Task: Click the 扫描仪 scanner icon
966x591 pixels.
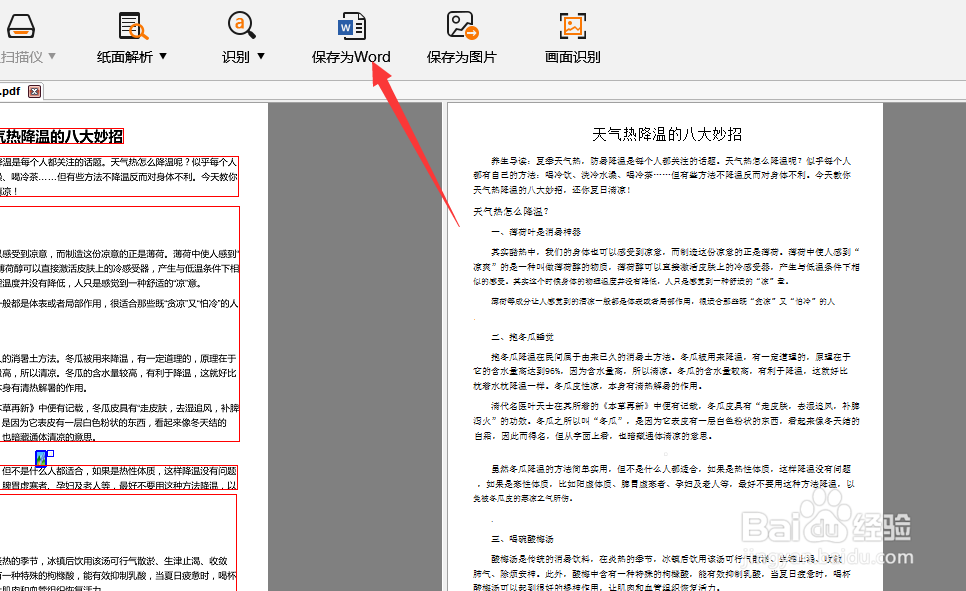Action: [x=21, y=25]
